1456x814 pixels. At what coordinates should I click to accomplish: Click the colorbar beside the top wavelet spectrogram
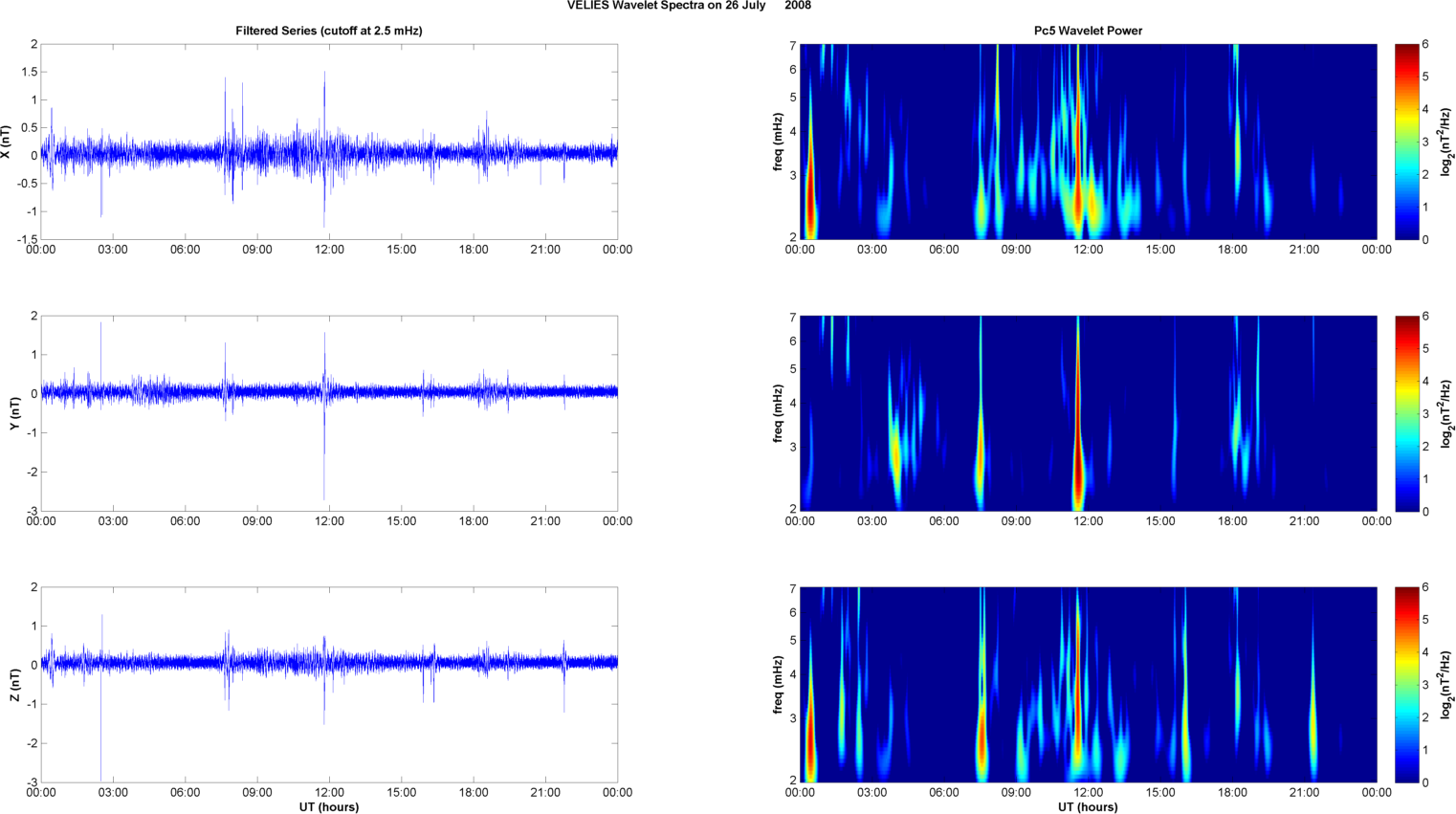(1406, 142)
